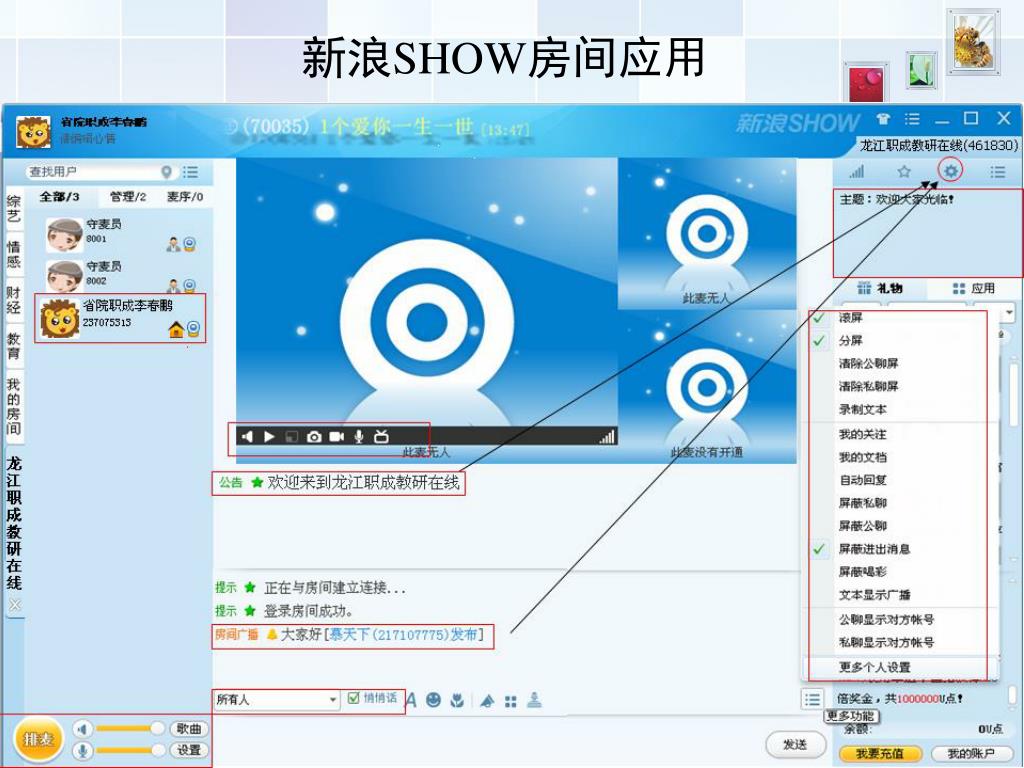This screenshot has height=768, width=1024.
Task: Toggle the 屏蔽公聊 menu option
Action: (863, 526)
